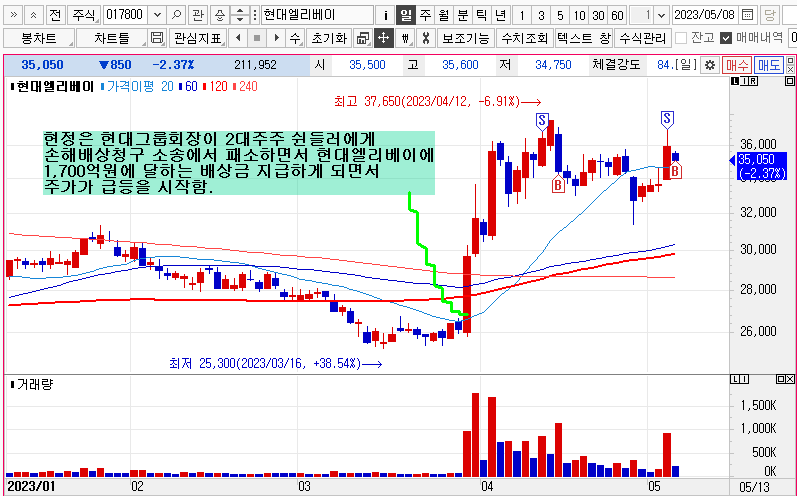
Task: Select interval 30 button
Action: 598,15
